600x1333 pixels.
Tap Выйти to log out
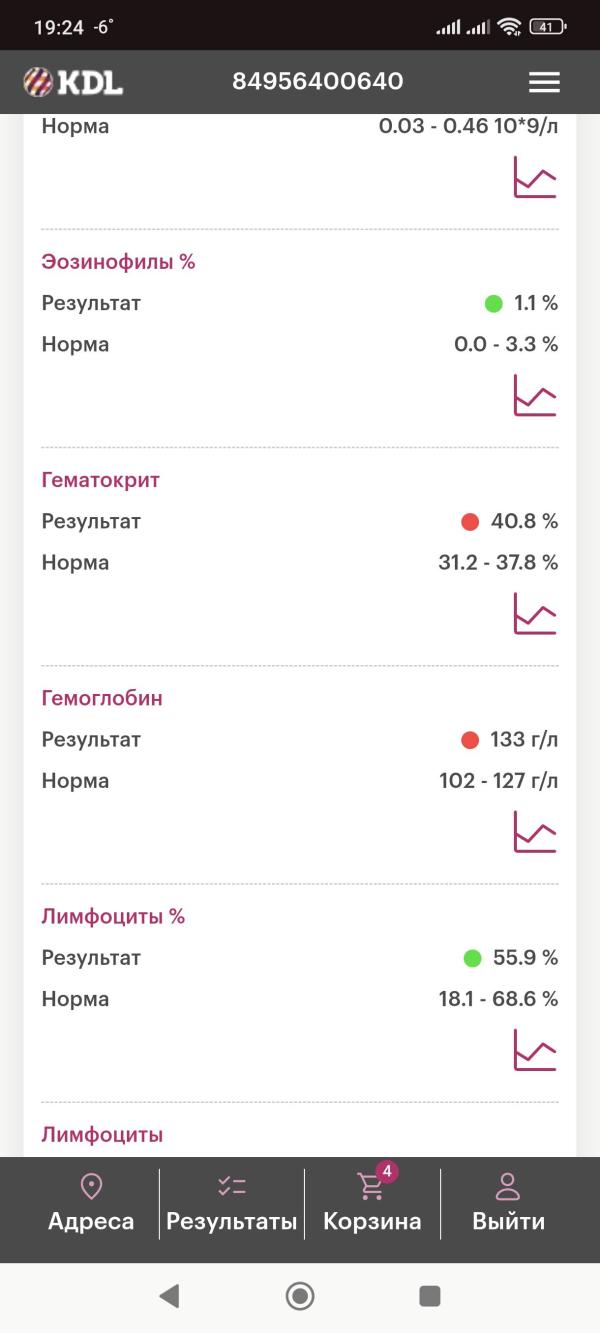(508, 1203)
